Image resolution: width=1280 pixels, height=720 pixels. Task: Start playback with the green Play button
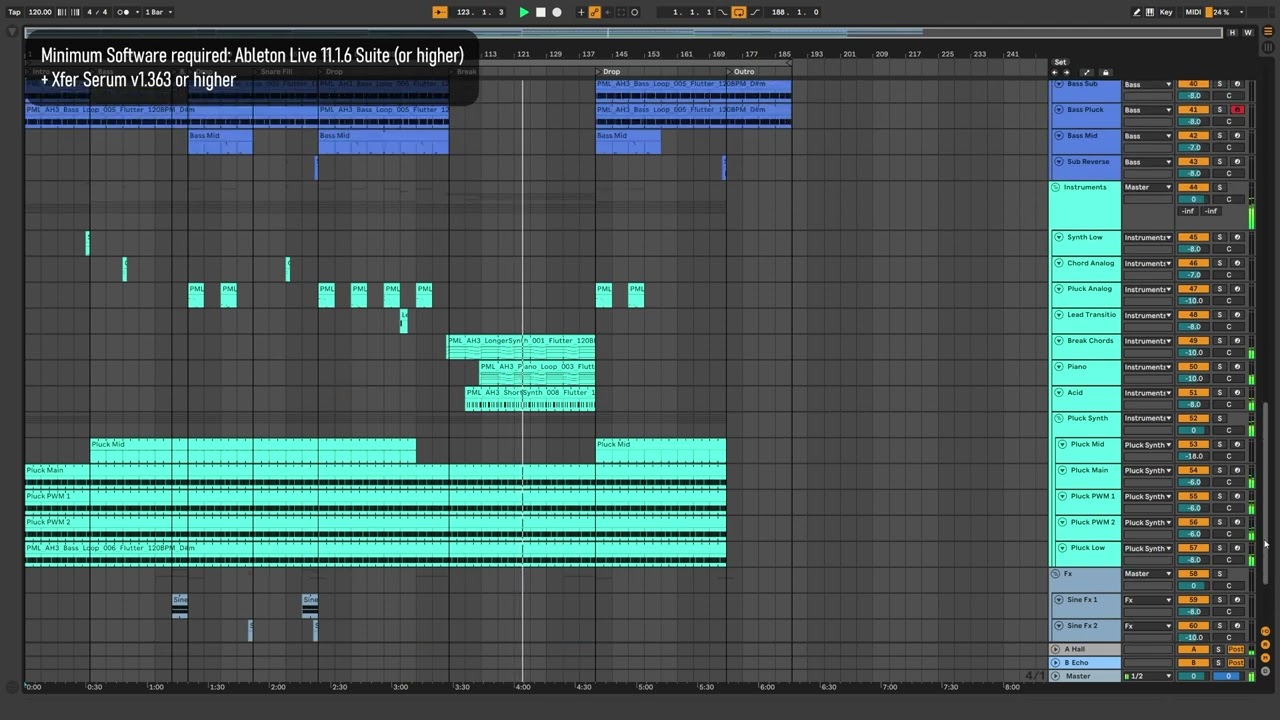point(524,12)
